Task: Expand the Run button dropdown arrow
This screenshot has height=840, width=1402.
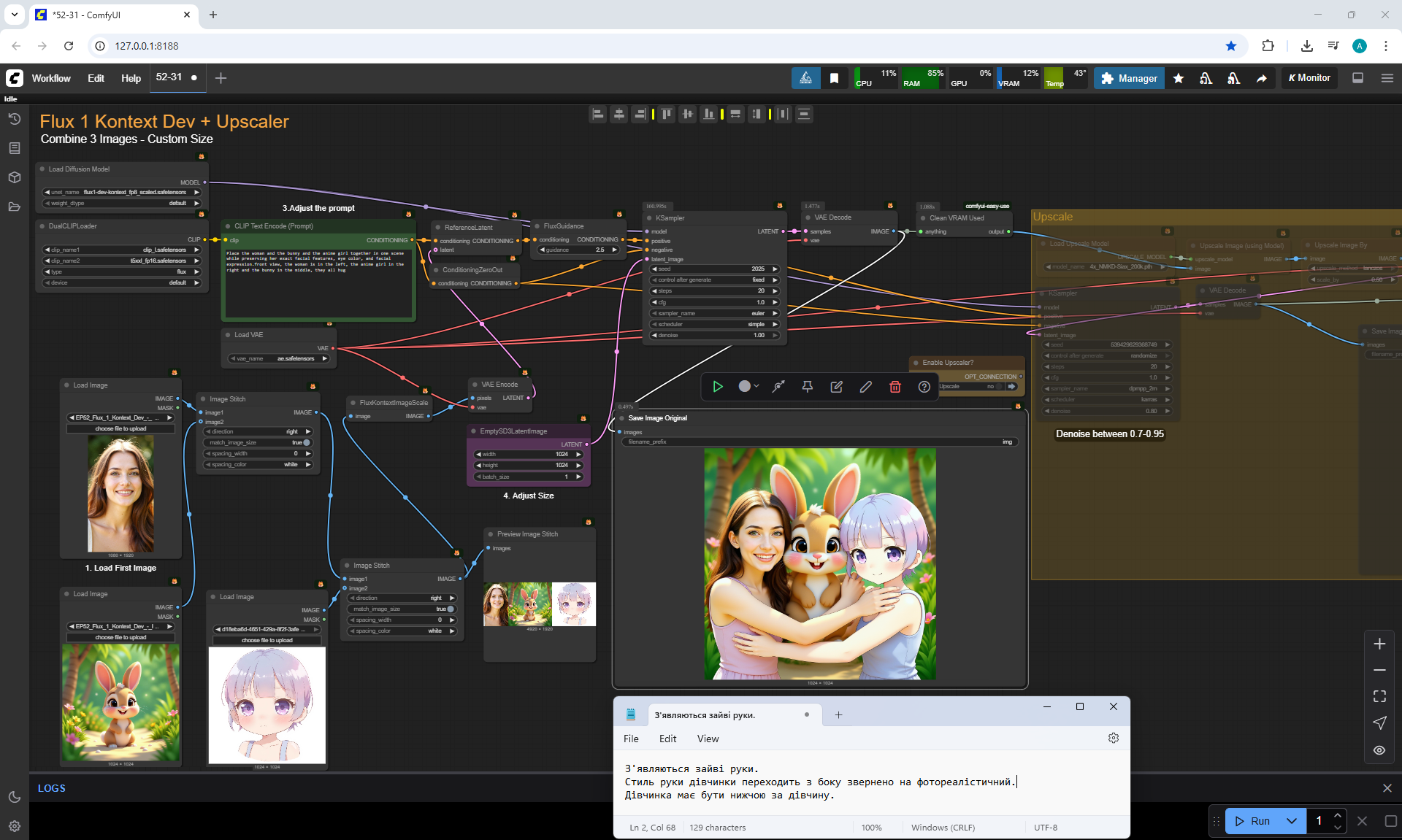Action: coord(1291,821)
